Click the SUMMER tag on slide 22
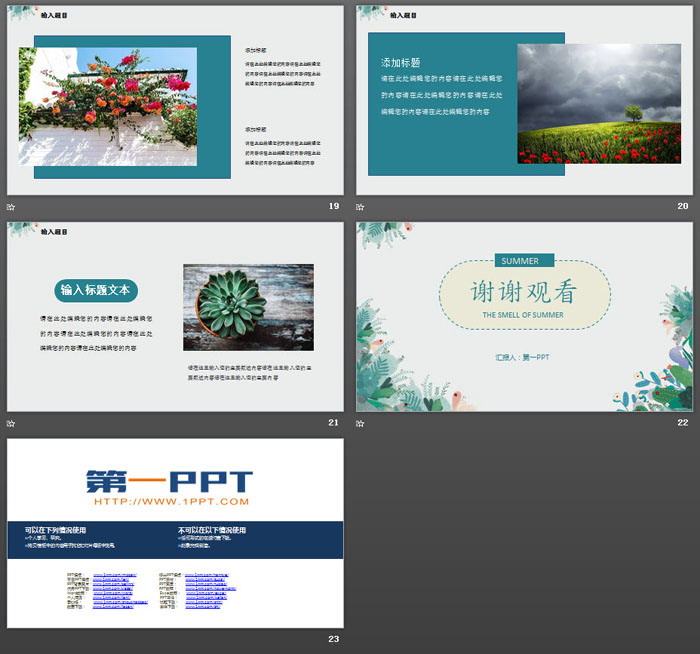700x654 pixels. (x=520, y=261)
